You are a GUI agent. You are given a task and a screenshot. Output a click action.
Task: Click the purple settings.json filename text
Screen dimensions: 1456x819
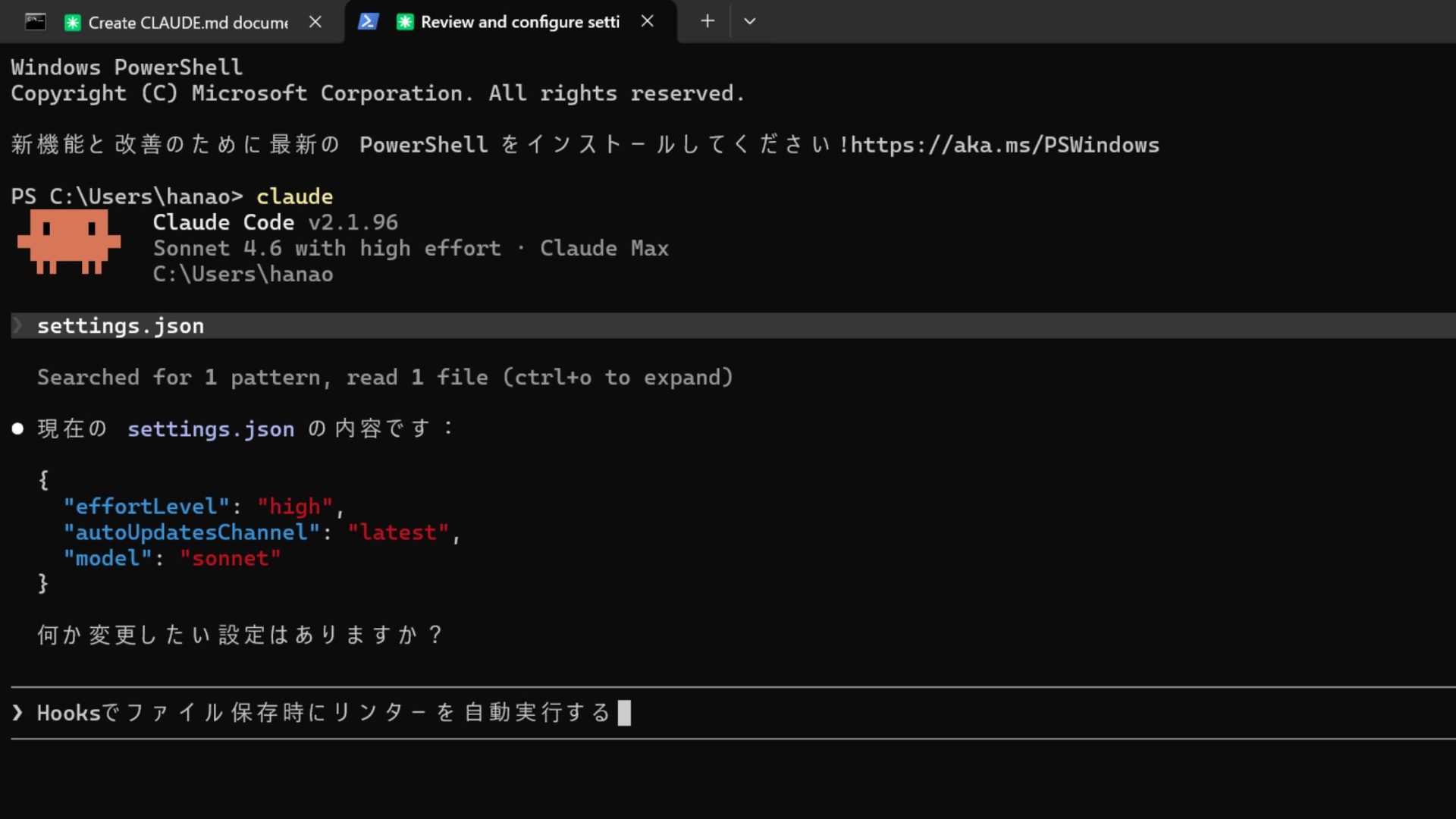coord(211,428)
